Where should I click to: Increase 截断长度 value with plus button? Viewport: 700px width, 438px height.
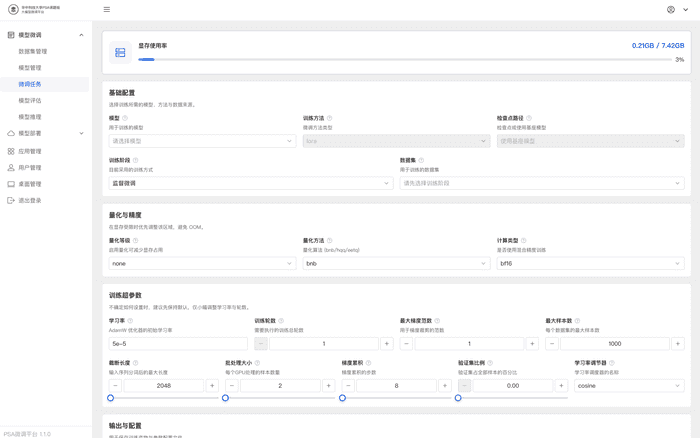click(212, 386)
